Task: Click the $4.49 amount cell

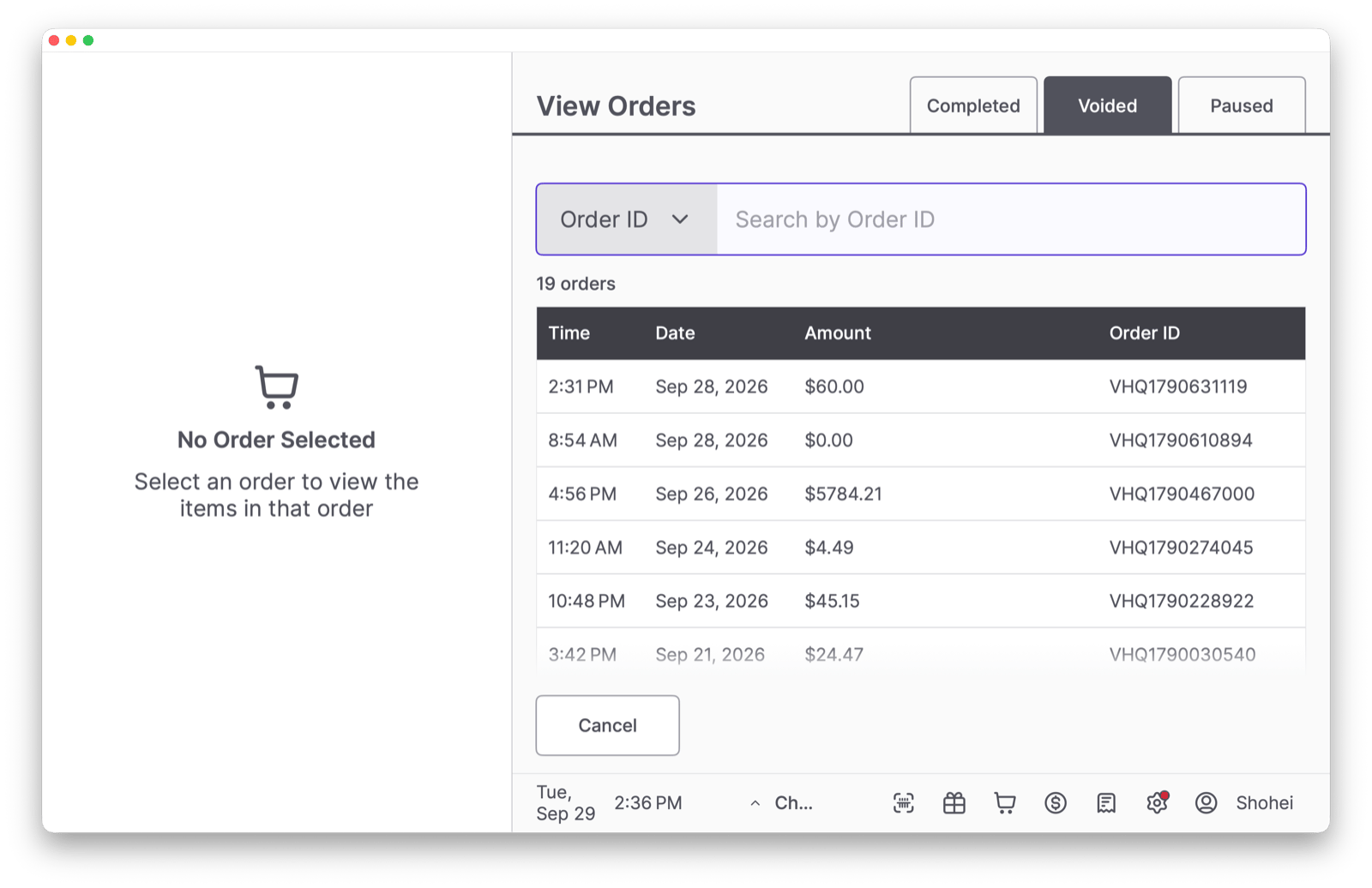Action: tap(829, 548)
